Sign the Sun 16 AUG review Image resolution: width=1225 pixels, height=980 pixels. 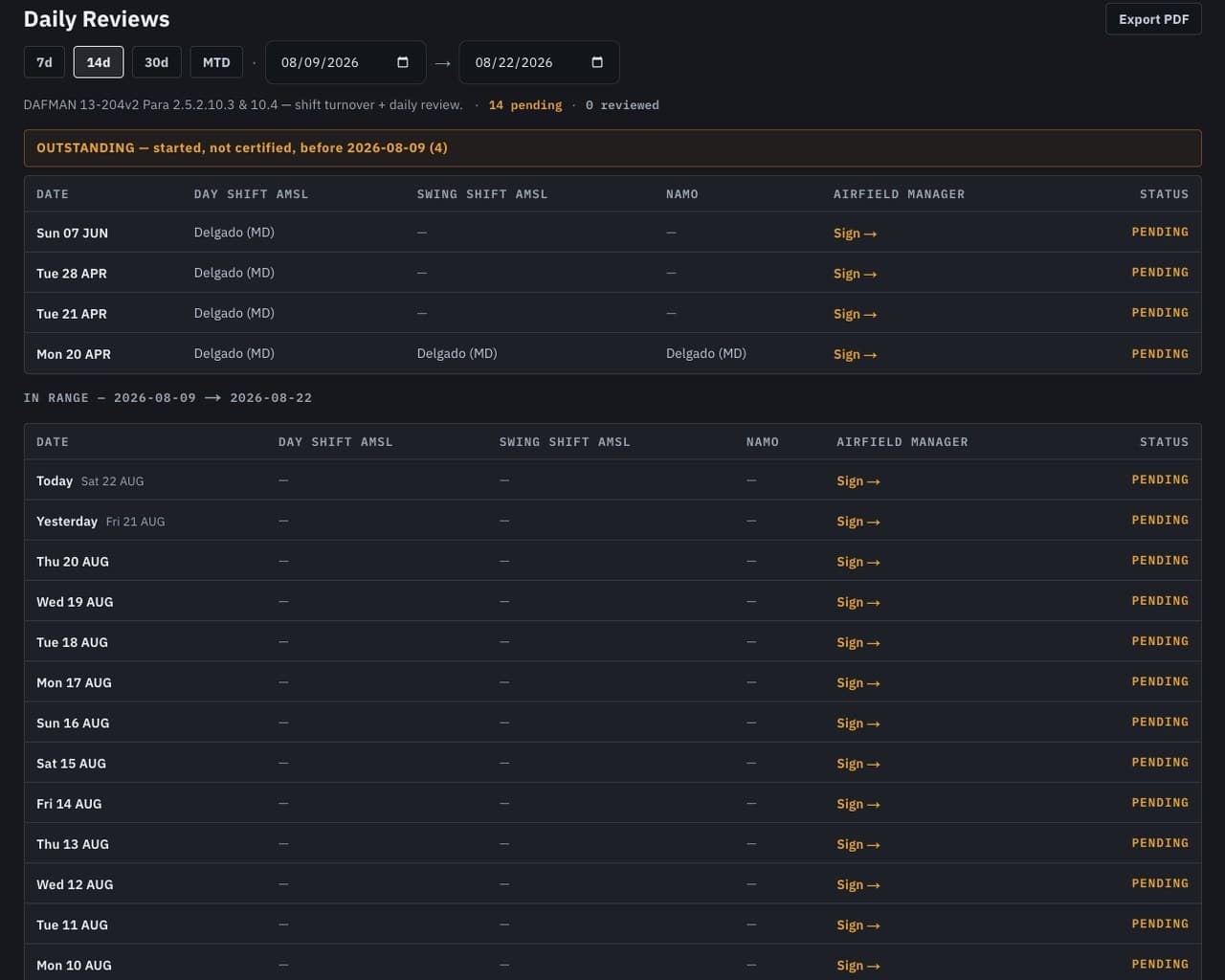[857, 723]
